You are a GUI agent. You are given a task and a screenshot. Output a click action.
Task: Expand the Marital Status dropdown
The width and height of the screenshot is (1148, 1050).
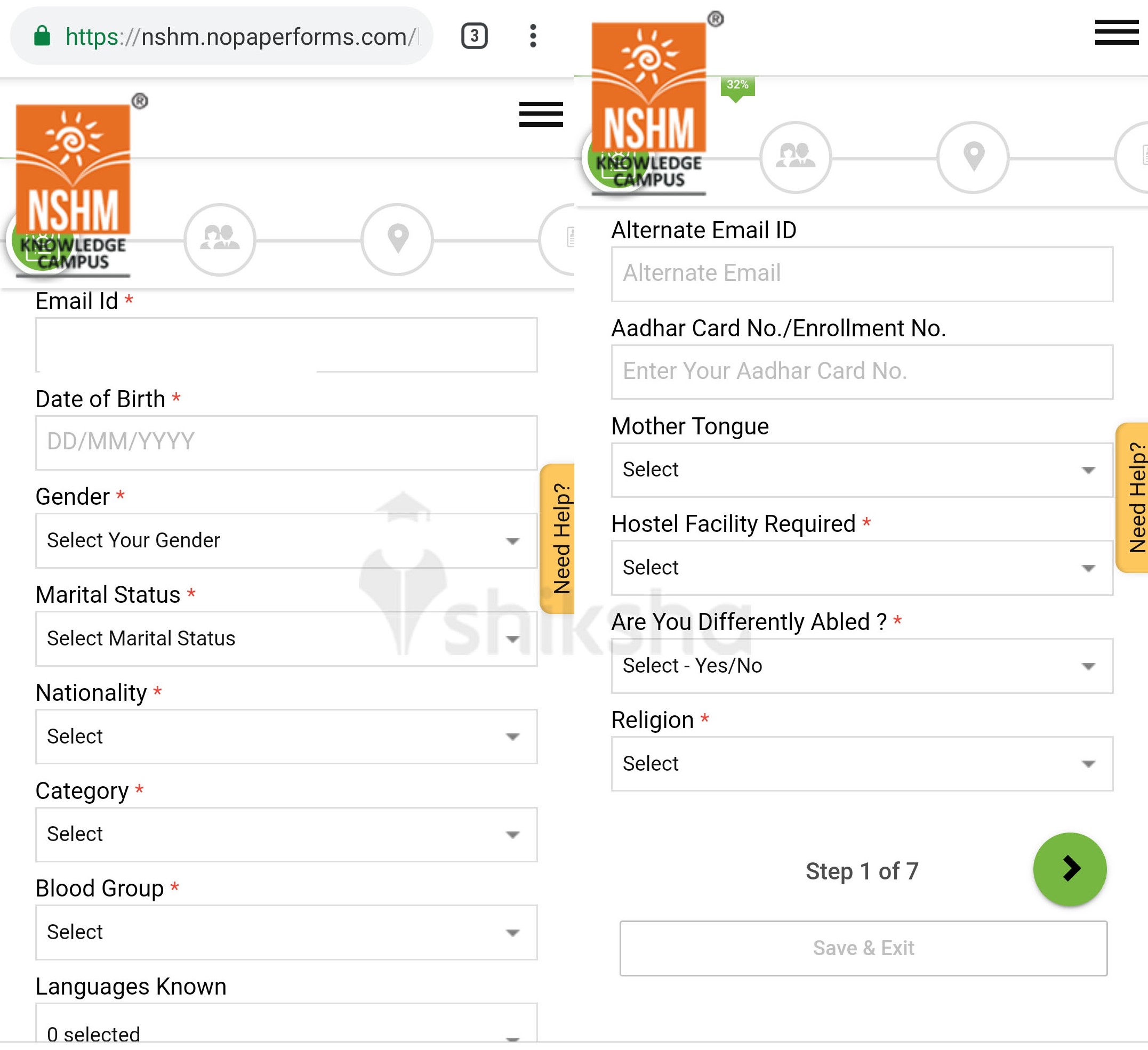(285, 639)
